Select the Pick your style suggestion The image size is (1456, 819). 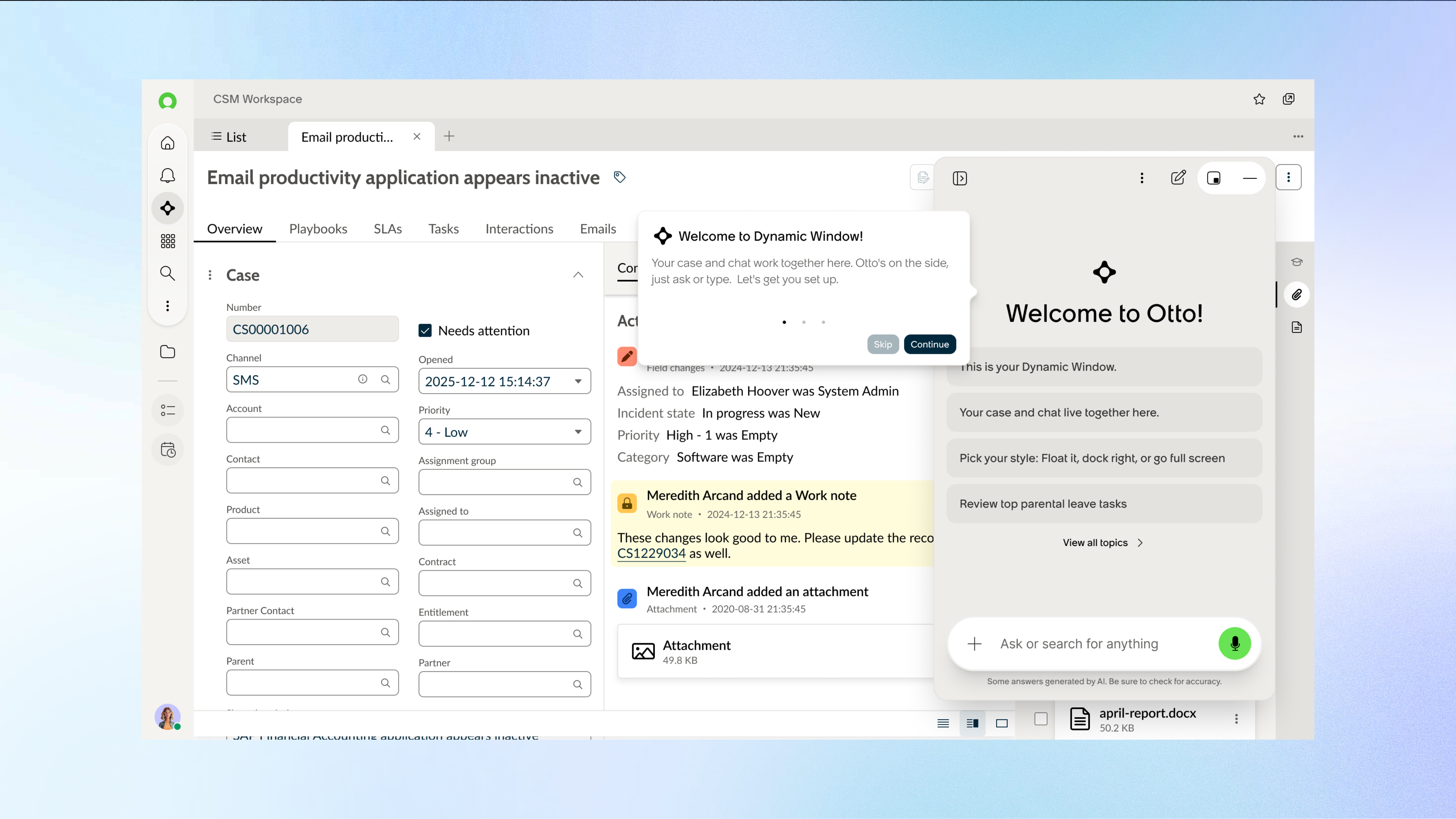click(x=1104, y=458)
